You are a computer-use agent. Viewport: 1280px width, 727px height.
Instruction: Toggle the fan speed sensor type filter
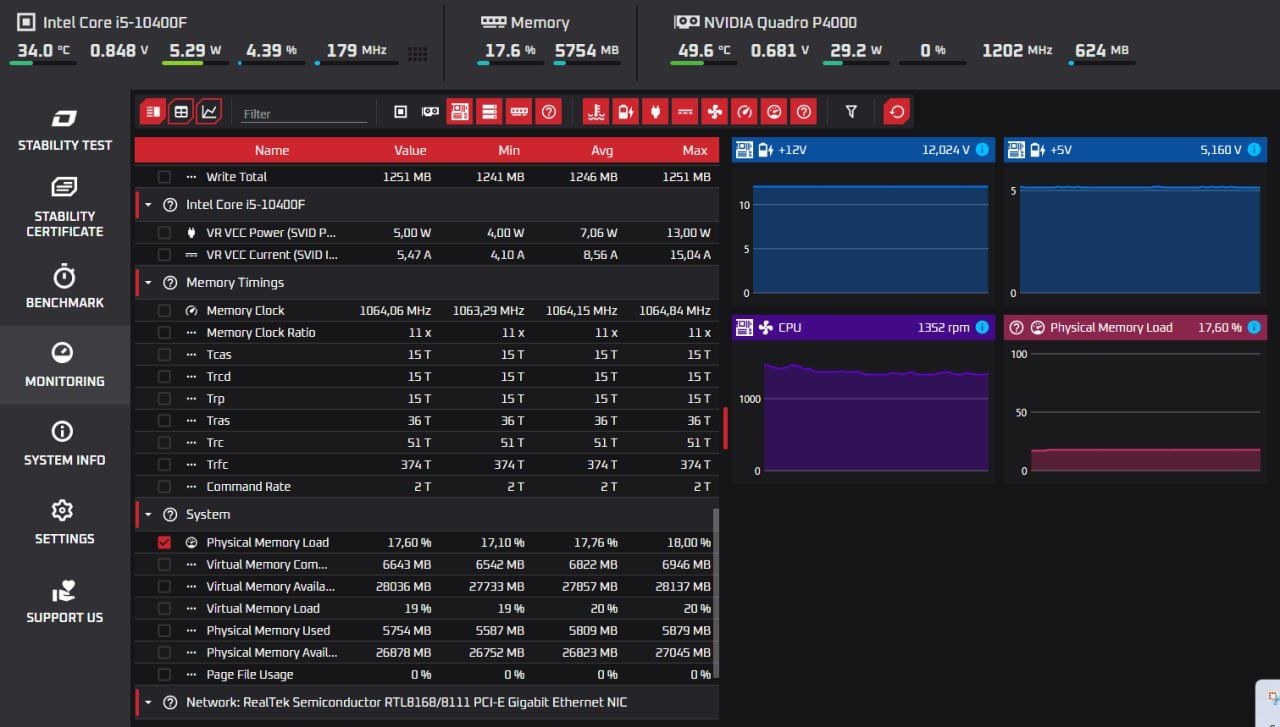[x=714, y=112]
